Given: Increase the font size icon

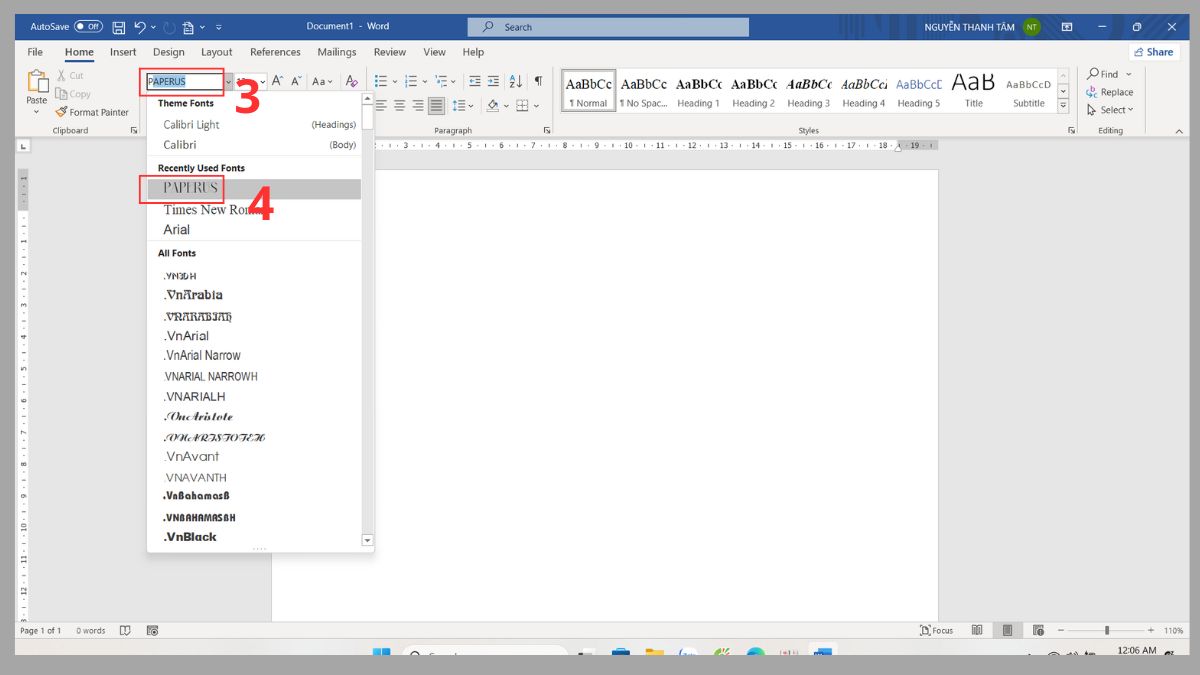Looking at the screenshot, I should coord(278,80).
